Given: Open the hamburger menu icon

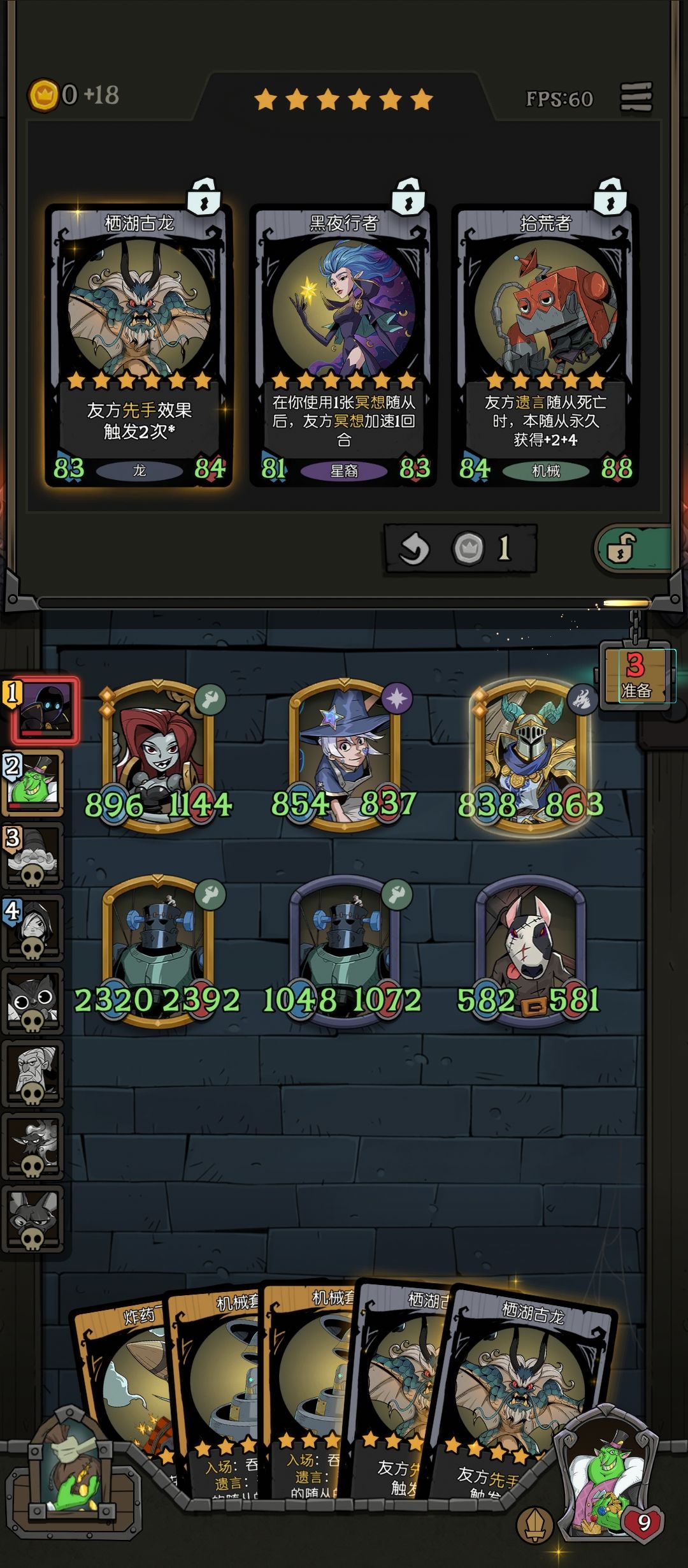Looking at the screenshot, I should point(636,98).
